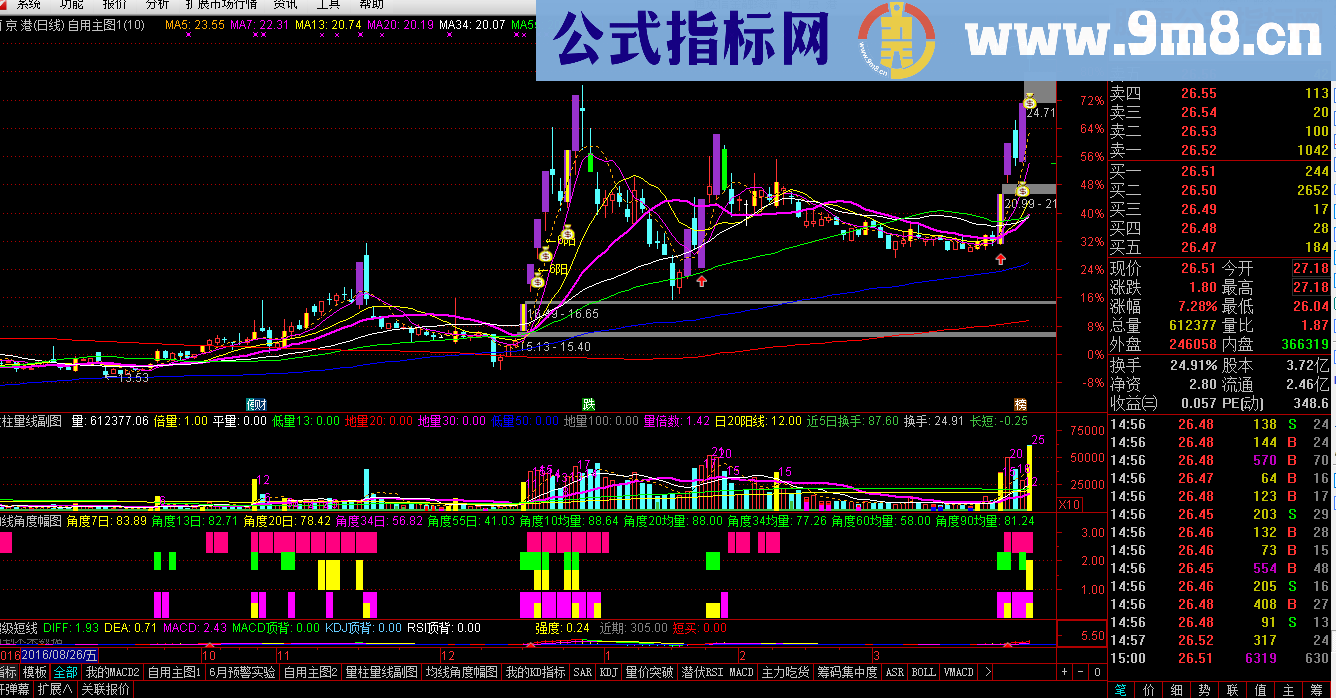The width and height of the screenshot is (1336, 698).
Task: Open the 筹 (chip distribution) icon
Action: coord(1316,689)
